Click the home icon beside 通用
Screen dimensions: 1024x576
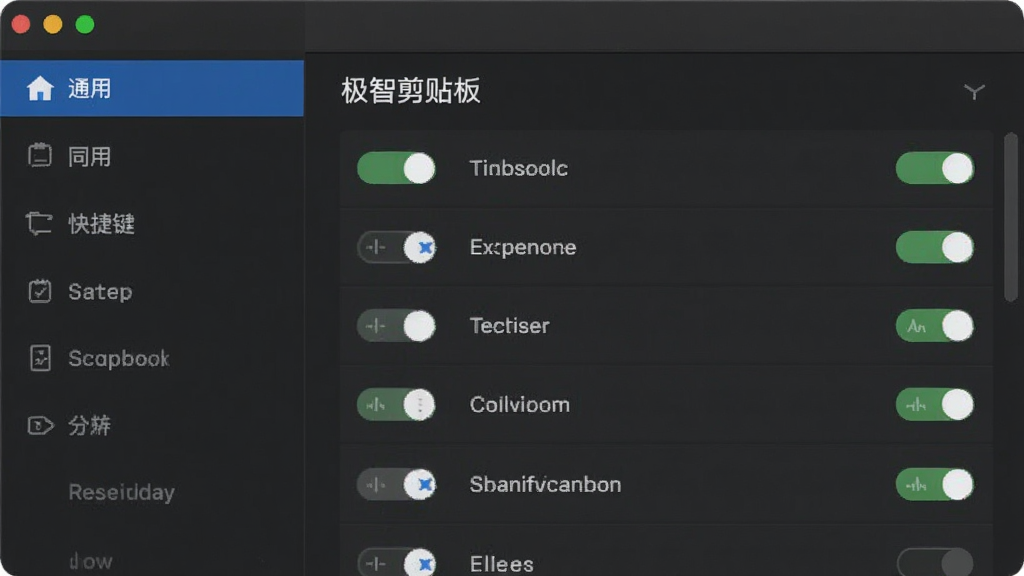[40, 88]
